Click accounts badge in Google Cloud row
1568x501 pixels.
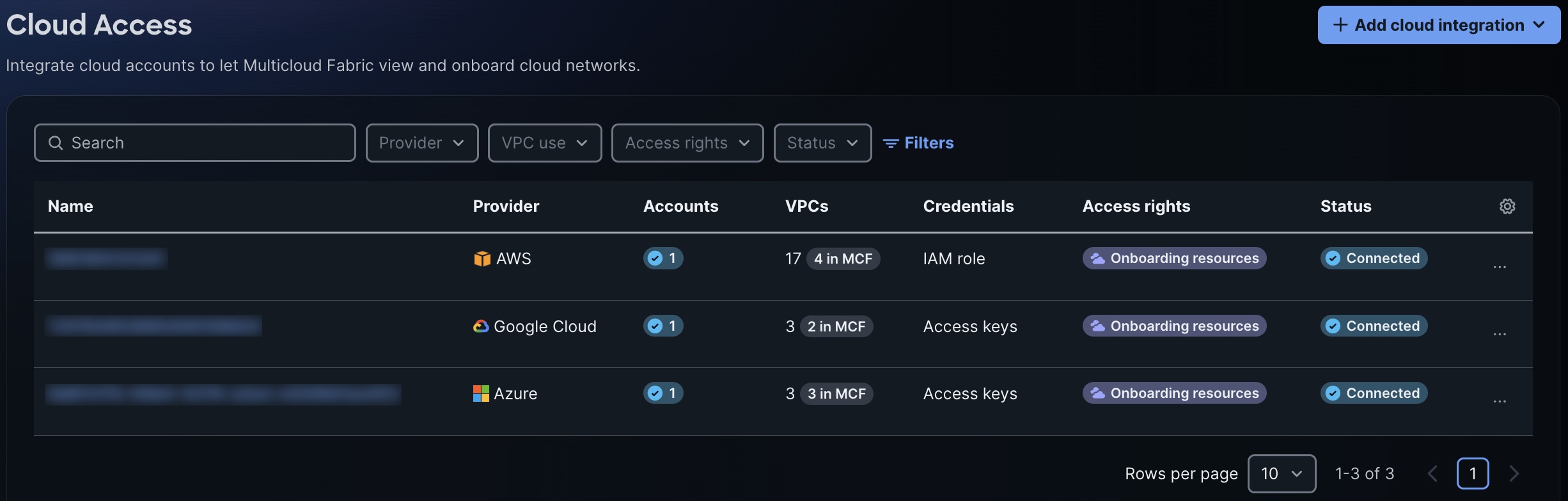[x=663, y=326]
